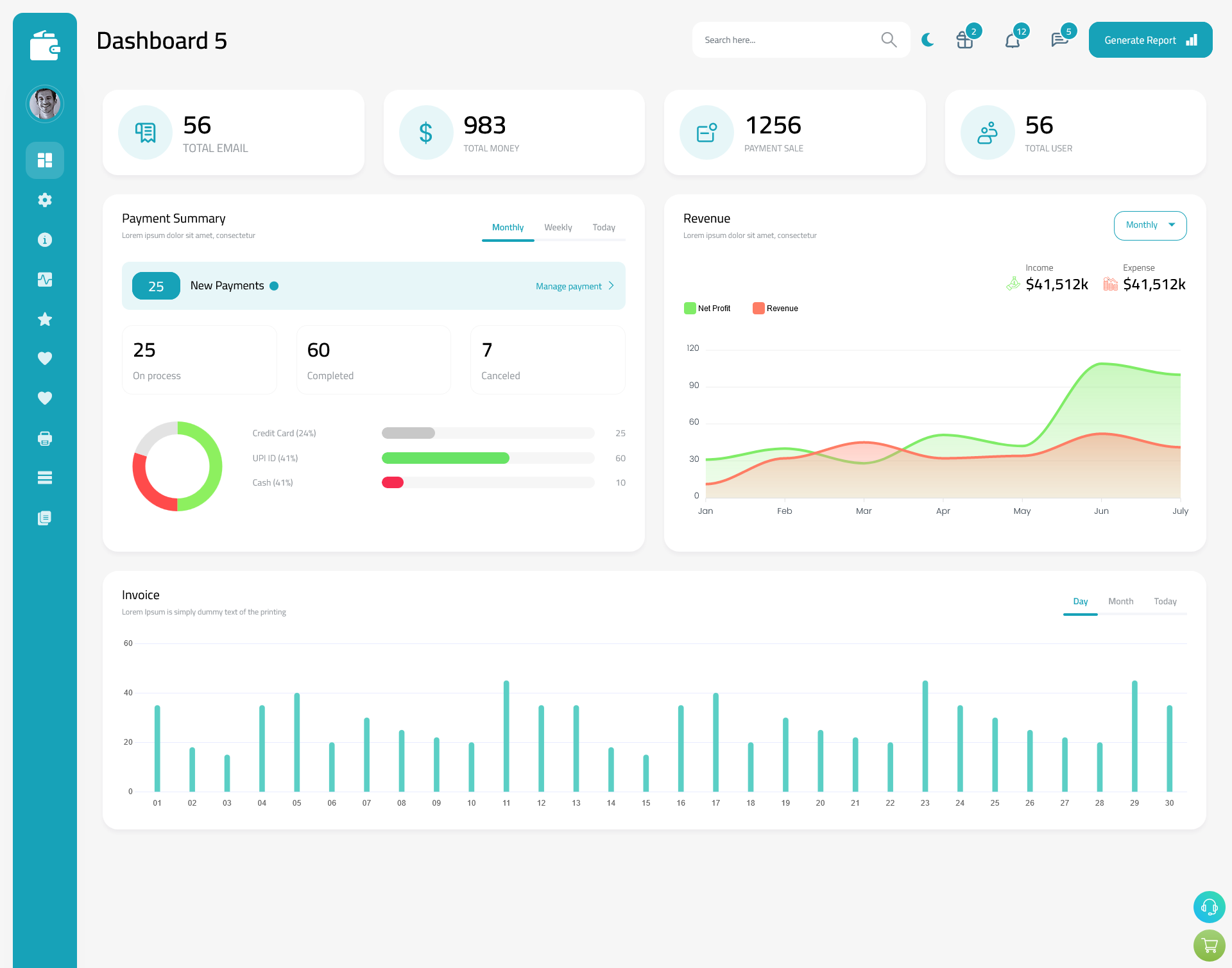Click the heart/wishlist icon in sidebar
Screen dimensions: 1232x968
pyautogui.click(x=45, y=358)
